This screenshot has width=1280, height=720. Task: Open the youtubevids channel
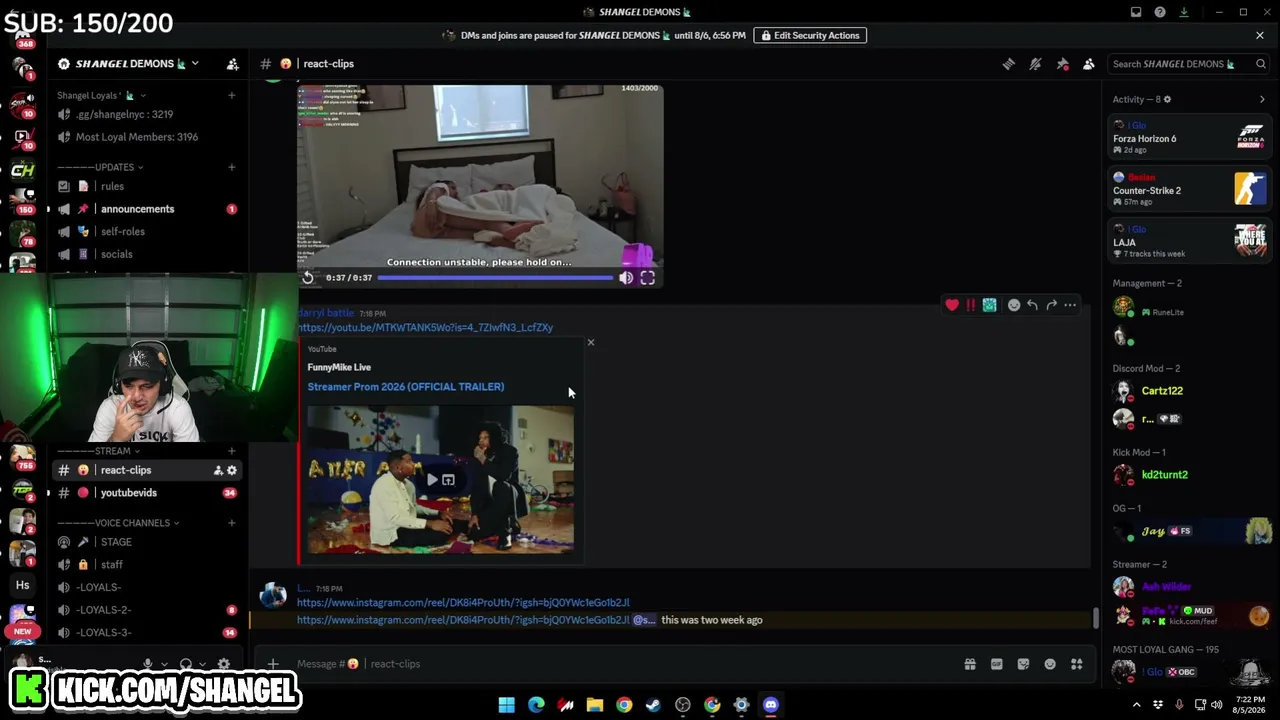pos(147,493)
